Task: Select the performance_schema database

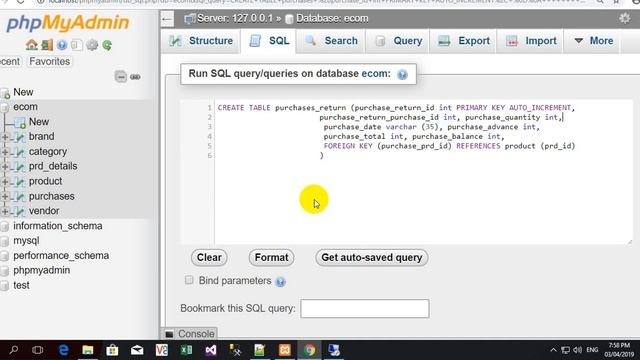Action: tap(61, 256)
